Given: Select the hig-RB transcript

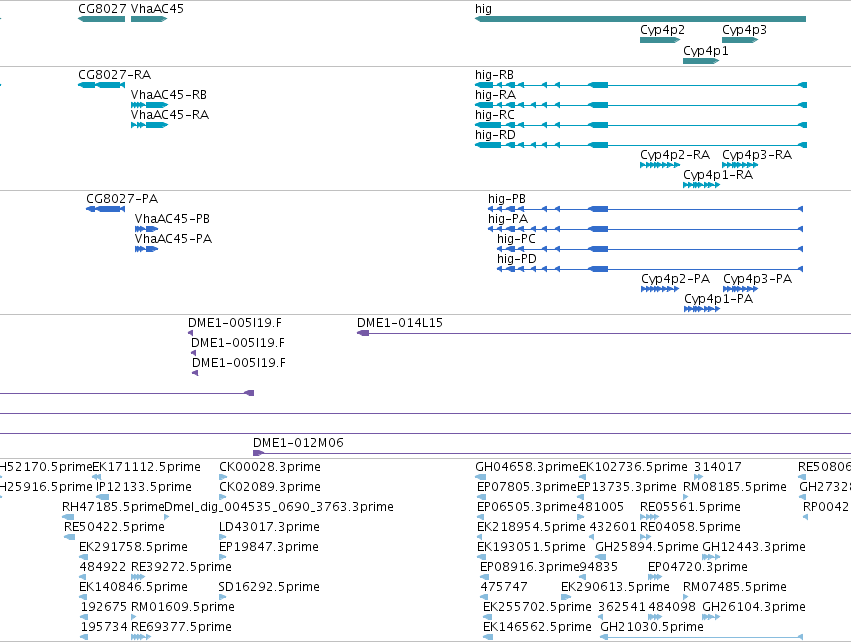Looking at the screenshot, I should pos(494,75).
